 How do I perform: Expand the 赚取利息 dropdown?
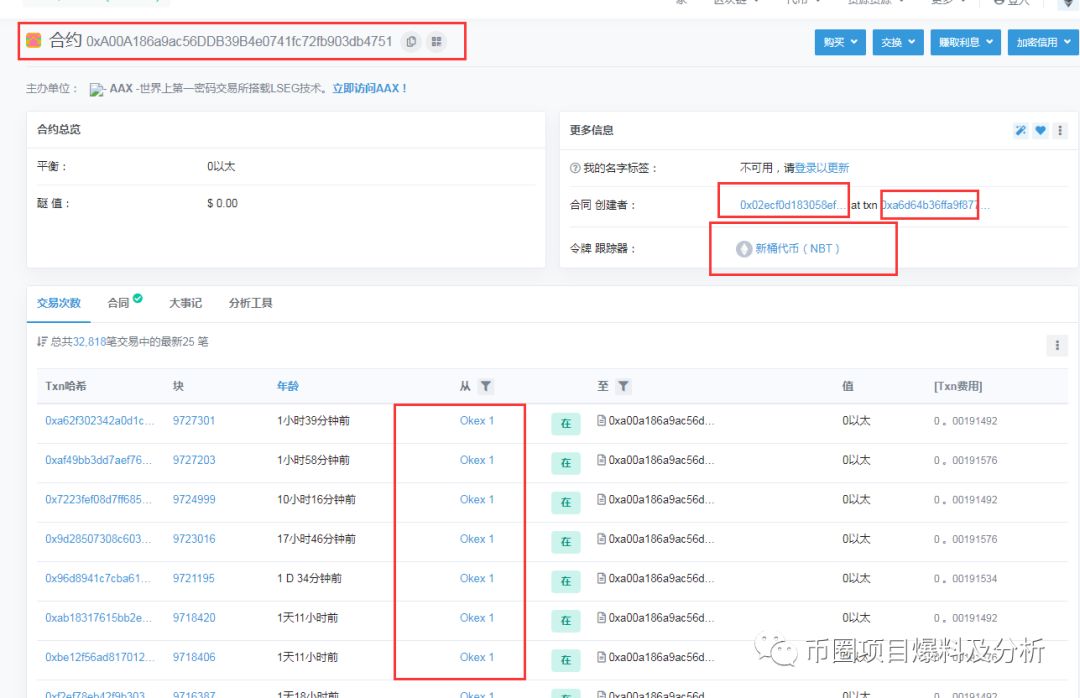[965, 42]
